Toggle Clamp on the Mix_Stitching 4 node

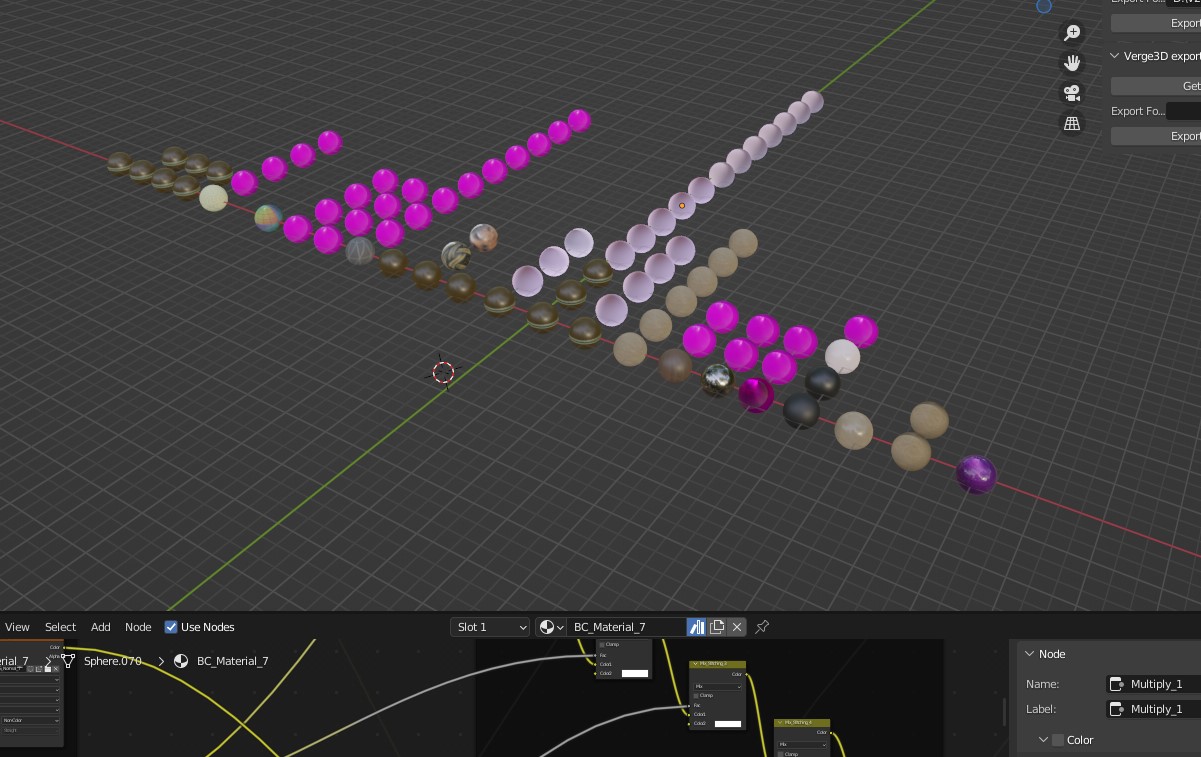781,754
